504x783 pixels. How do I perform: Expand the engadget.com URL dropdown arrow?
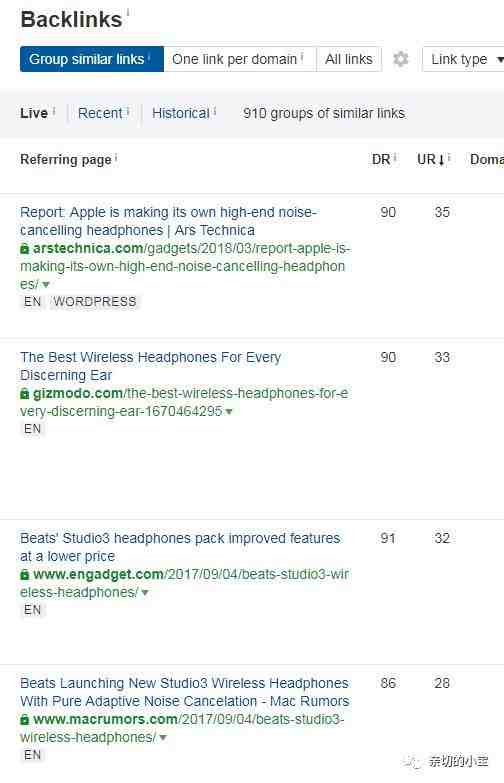pyautogui.click(x=145, y=593)
